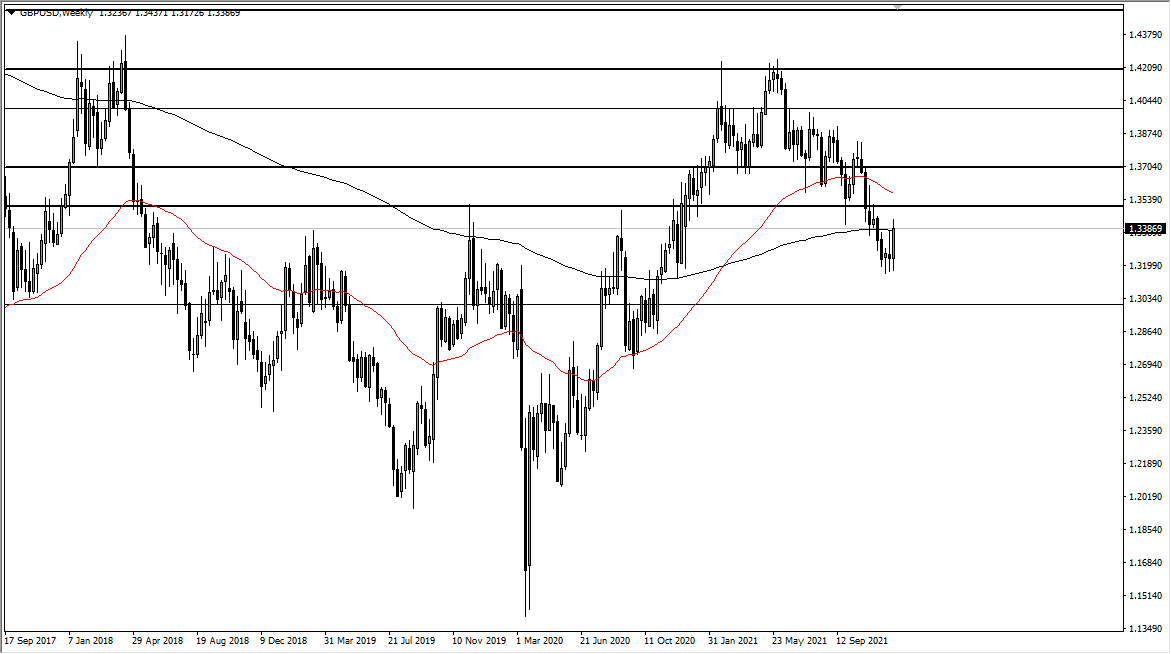The height and width of the screenshot is (654, 1171).
Task: Select the GBPUSD,Weekly symbol label
Action: pyautogui.click(x=55, y=13)
